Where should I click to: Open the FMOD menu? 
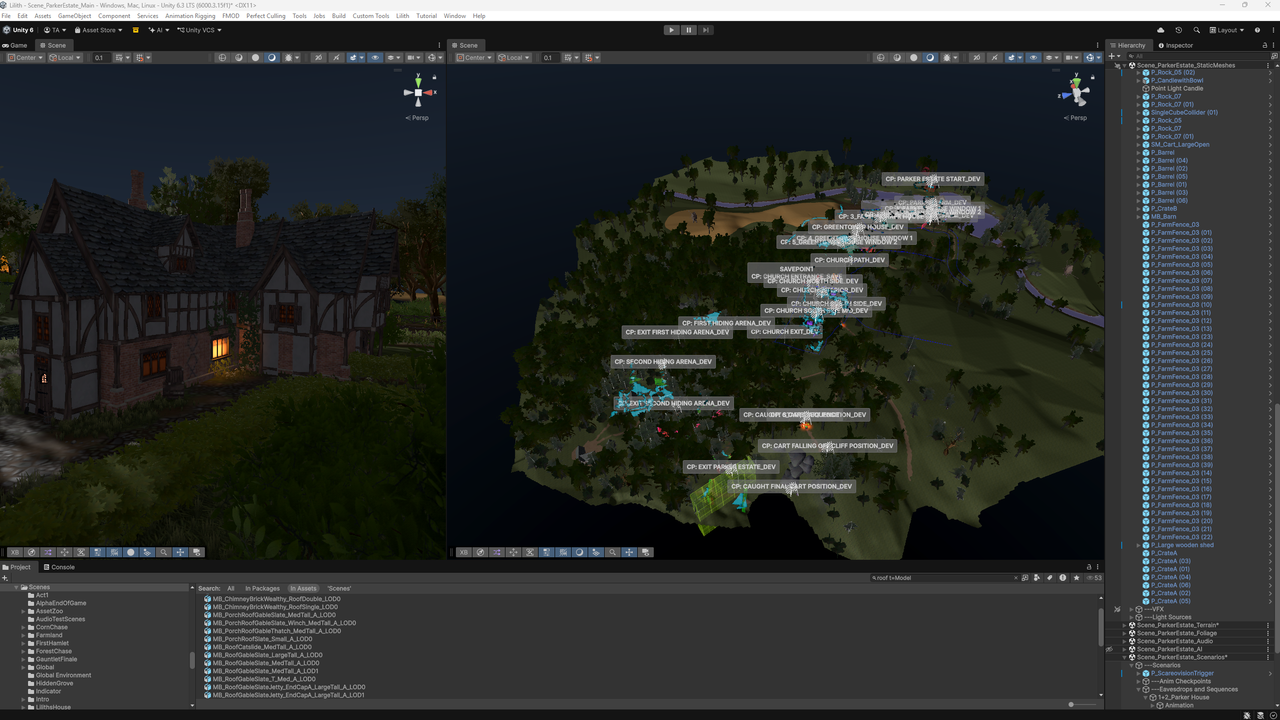pyautogui.click(x=231, y=16)
